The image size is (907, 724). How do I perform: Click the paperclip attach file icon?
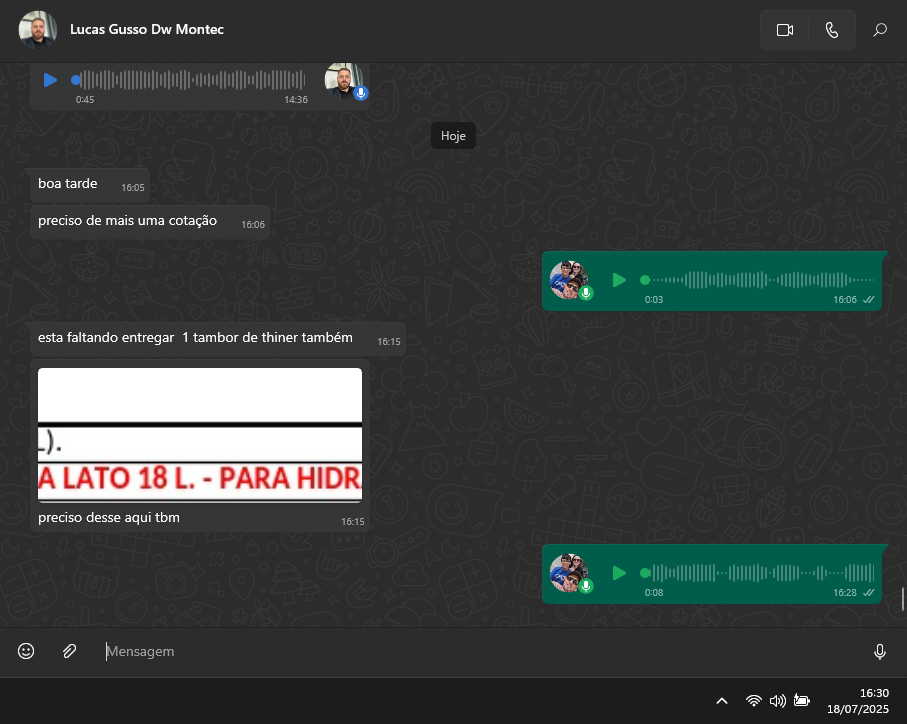point(69,651)
